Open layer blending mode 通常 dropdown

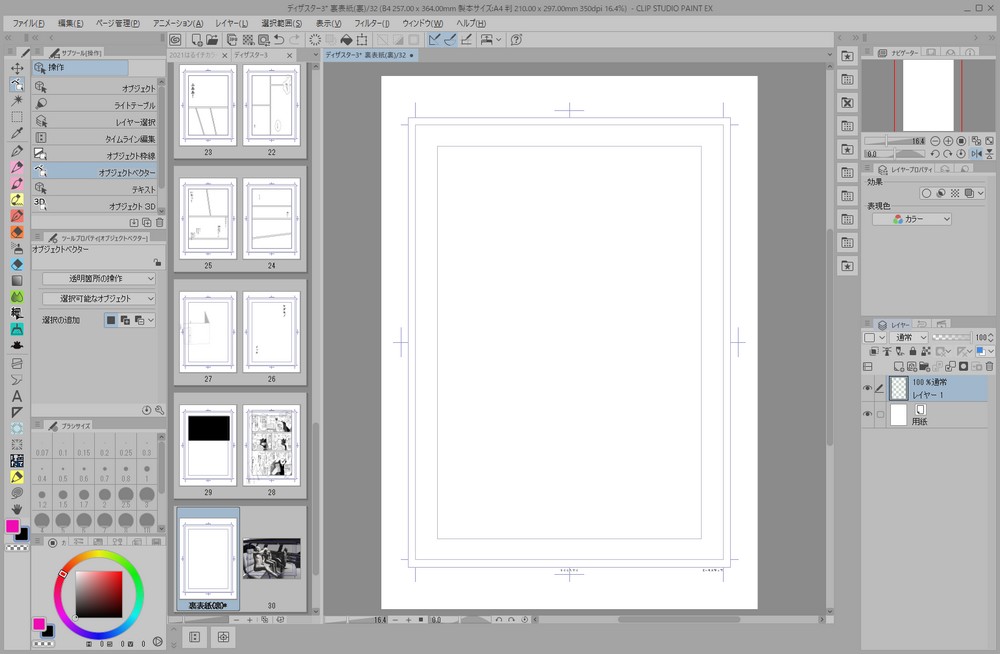(909, 337)
